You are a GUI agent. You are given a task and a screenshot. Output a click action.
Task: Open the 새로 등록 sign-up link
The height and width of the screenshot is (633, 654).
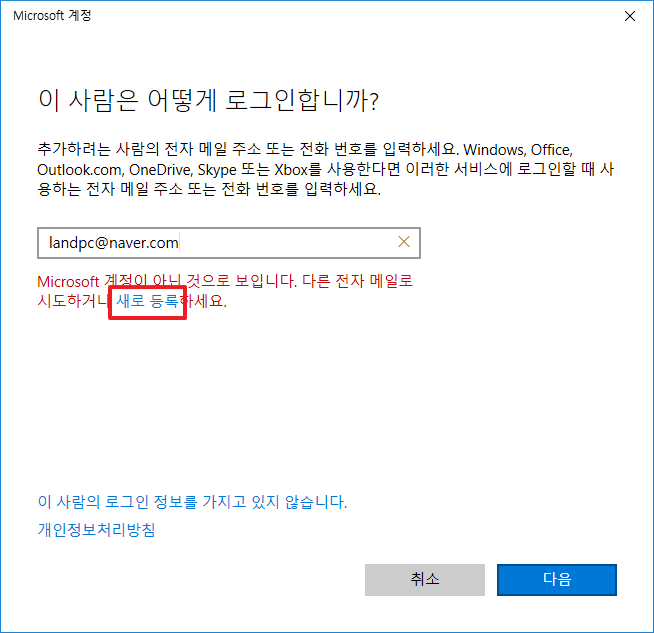coord(147,301)
